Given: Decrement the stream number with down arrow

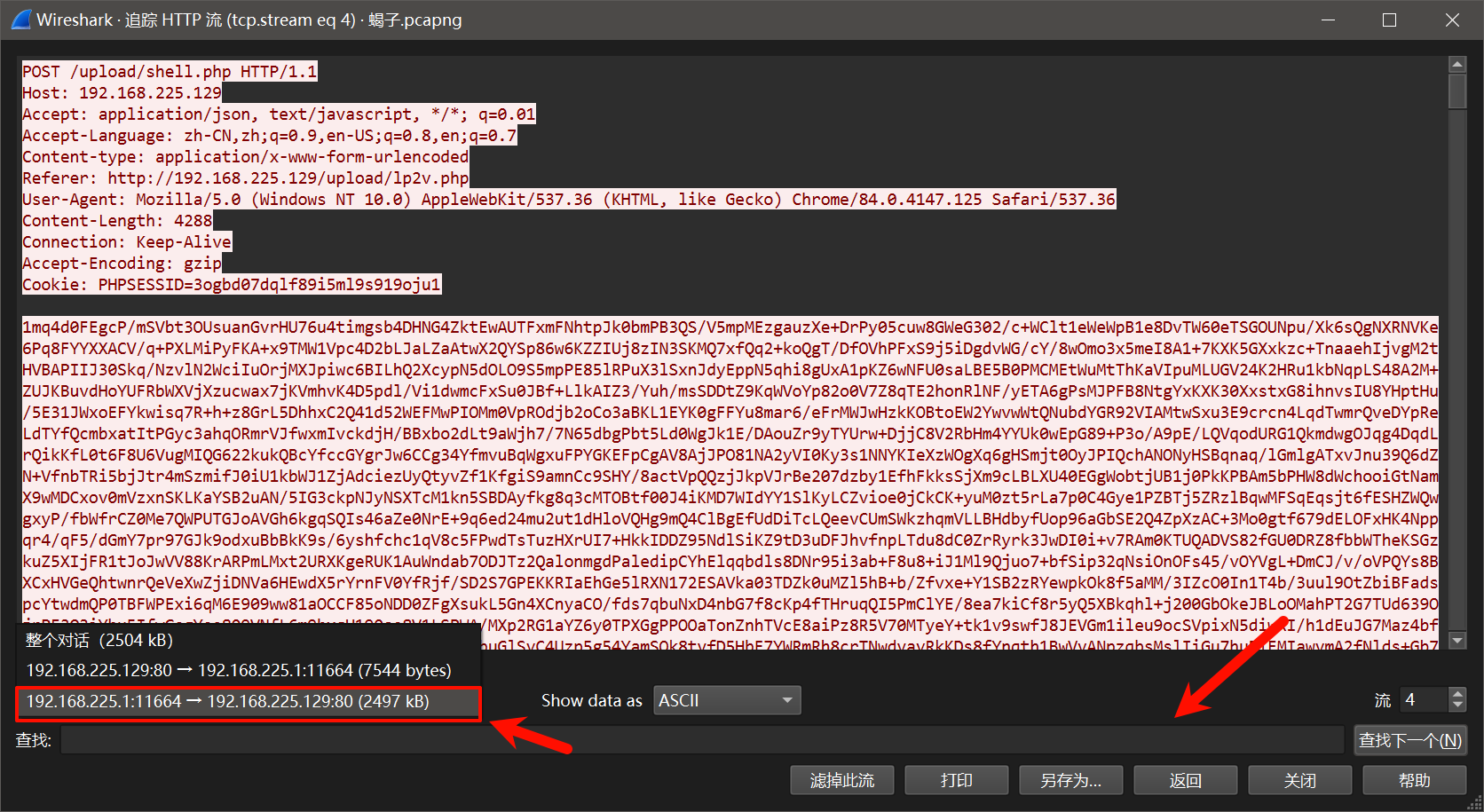Looking at the screenshot, I should pos(1457,706).
